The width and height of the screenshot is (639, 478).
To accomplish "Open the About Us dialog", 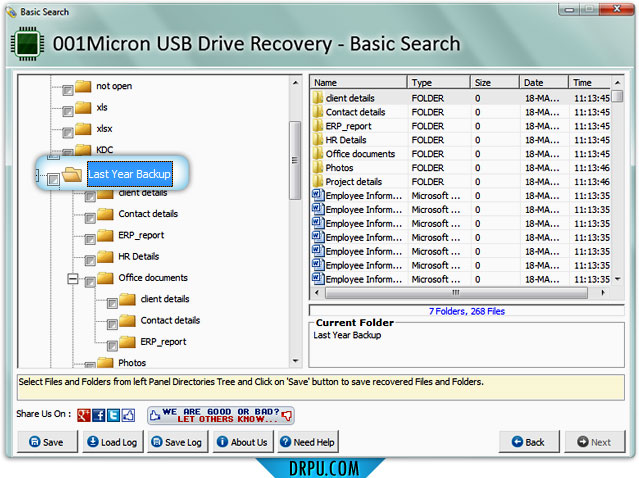I will pyautogui.click(x=242, y=442).
